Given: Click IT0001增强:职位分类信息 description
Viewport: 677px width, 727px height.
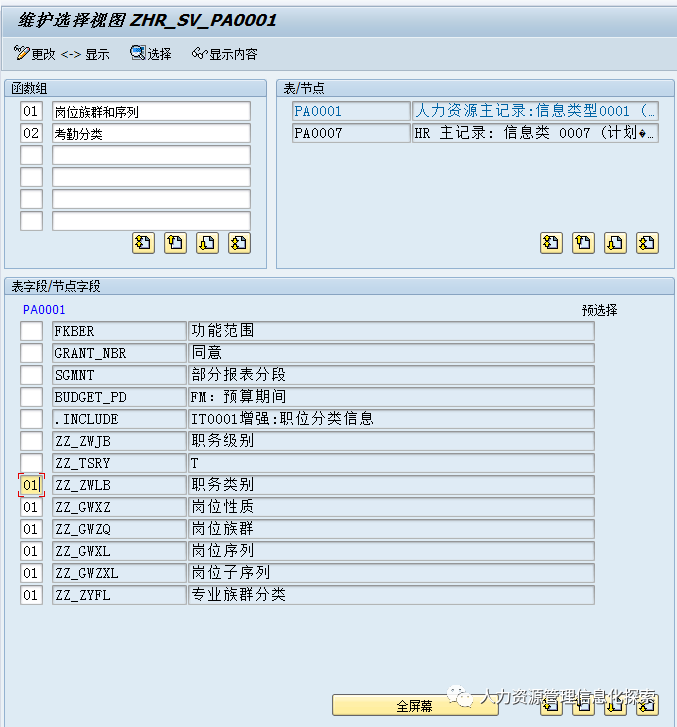Looking at the screenshot, I should tap(391, 419).
